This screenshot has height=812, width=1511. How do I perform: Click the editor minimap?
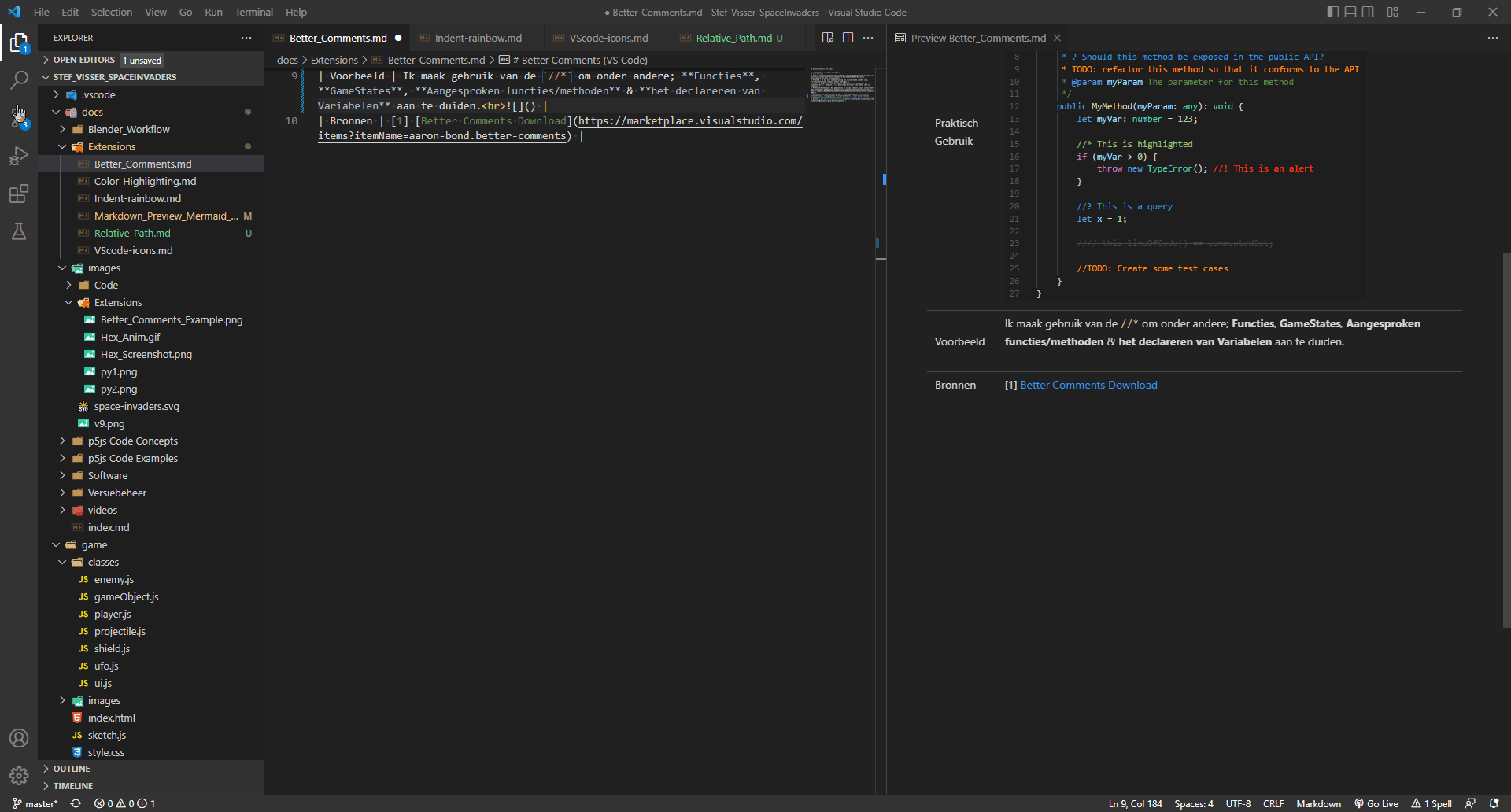point(842,85)
